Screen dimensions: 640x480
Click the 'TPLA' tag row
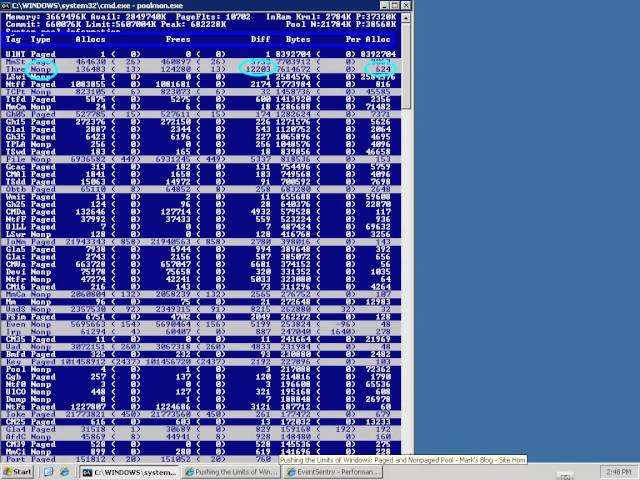[x=200, y=144]
